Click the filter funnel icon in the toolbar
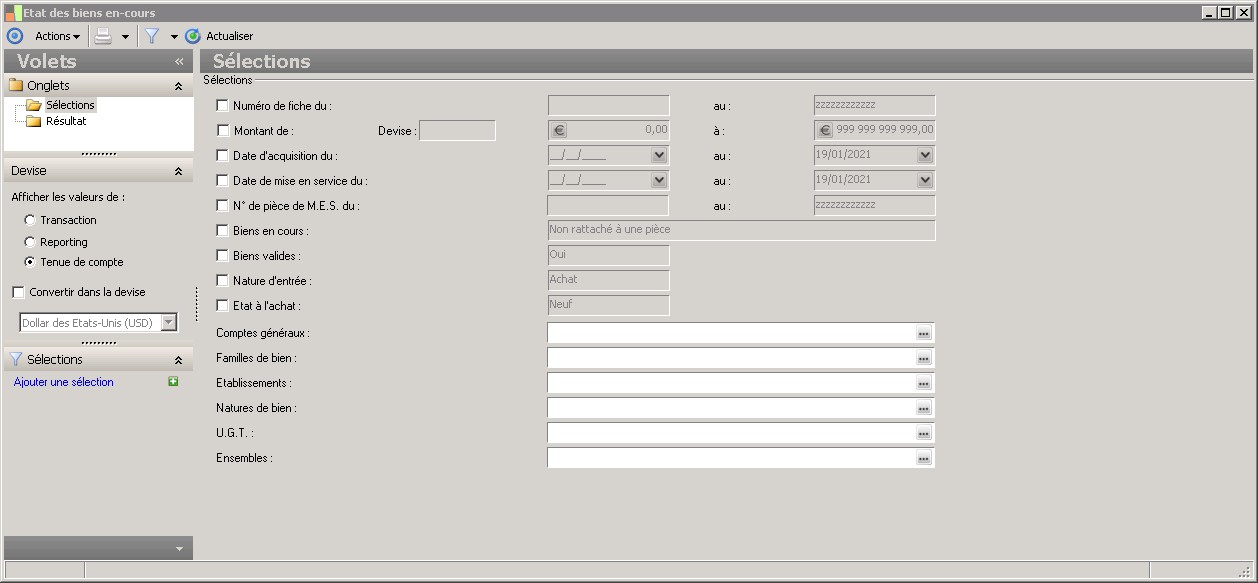The image size is (1258, 583). (152, 36)
